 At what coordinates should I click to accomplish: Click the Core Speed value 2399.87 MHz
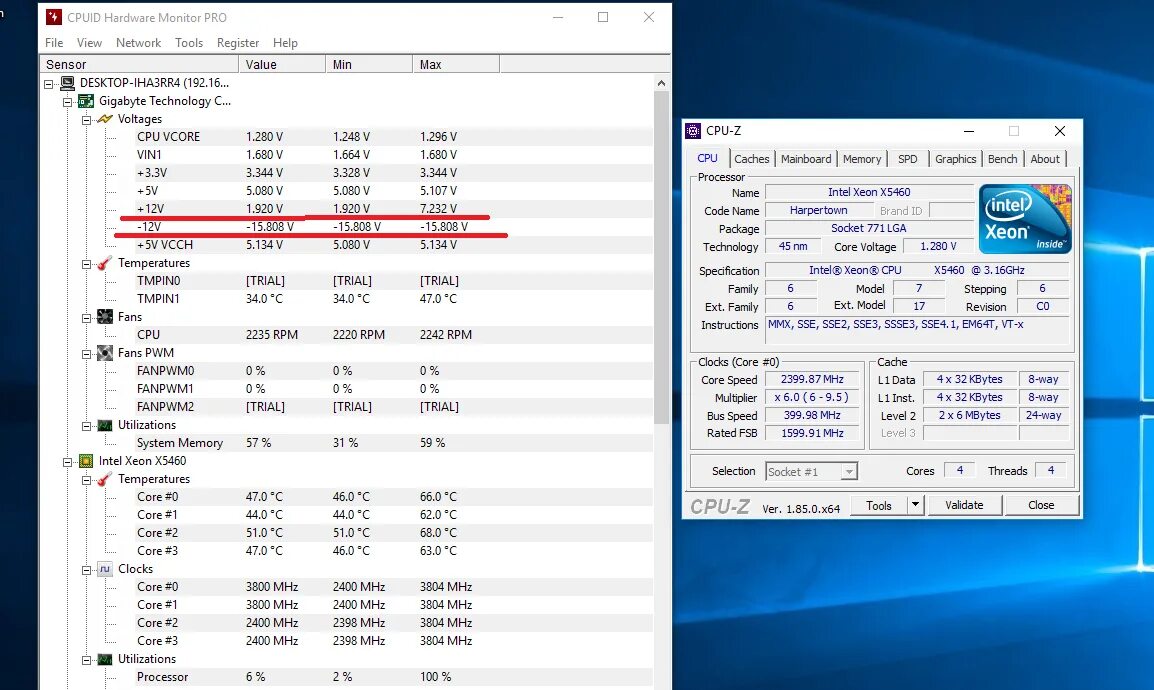[813, 380]
